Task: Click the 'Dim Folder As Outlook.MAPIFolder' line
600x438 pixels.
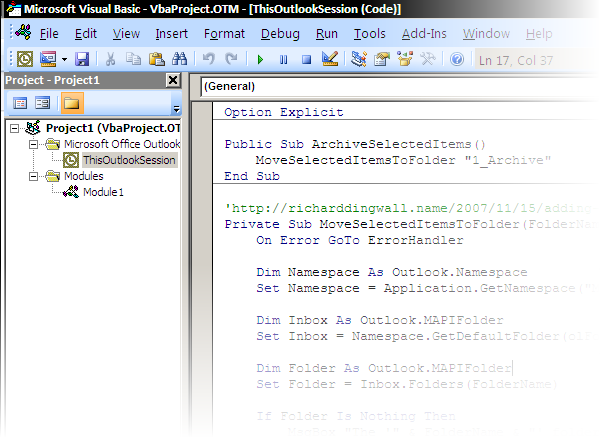Action: click(384, 368)
